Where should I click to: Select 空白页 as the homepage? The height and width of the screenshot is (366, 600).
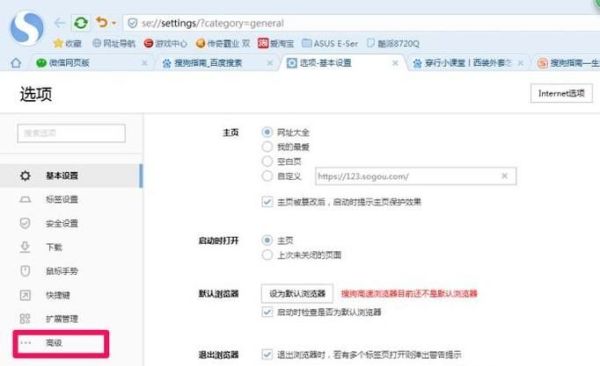pos(267,161)
